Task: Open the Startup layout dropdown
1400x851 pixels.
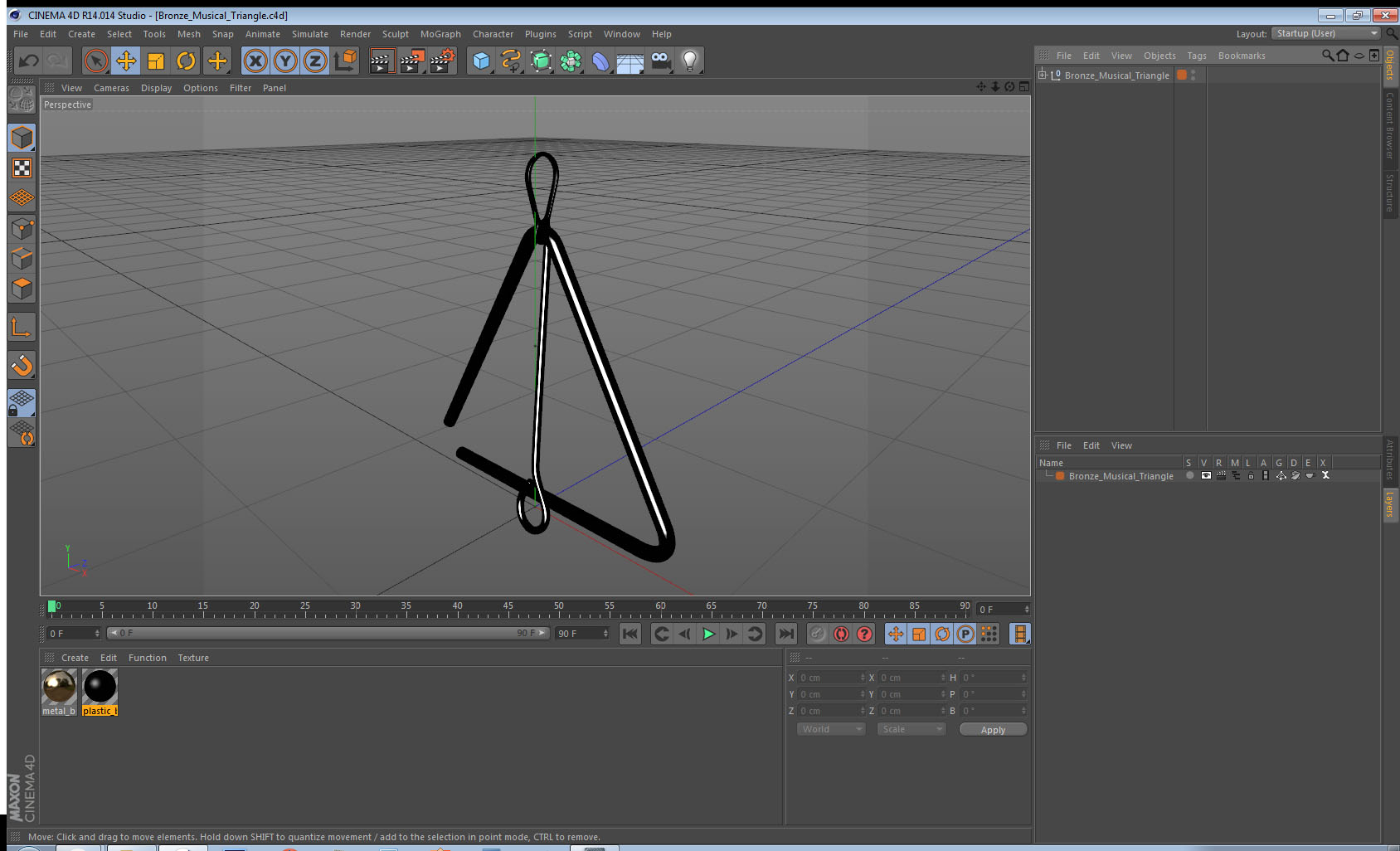Action: click(x=1325, y=33)
